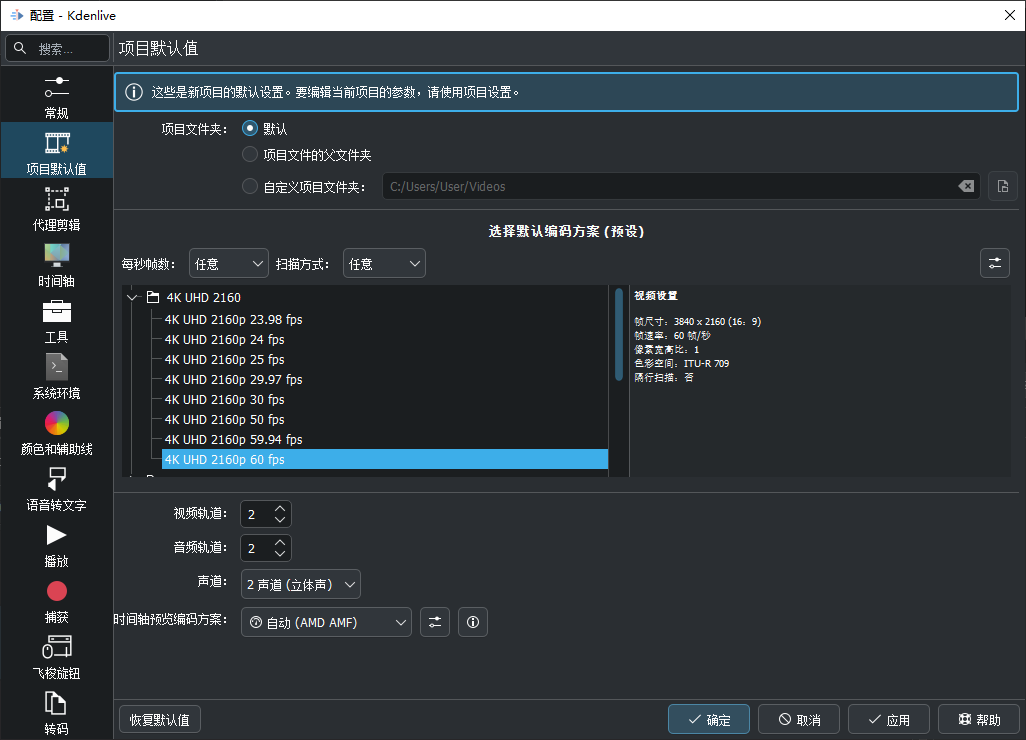Viewport: 1026px width, 740px height.
Task: Collapse the 4K UHD 2160 preset group
Action: [x=132, y=297]
